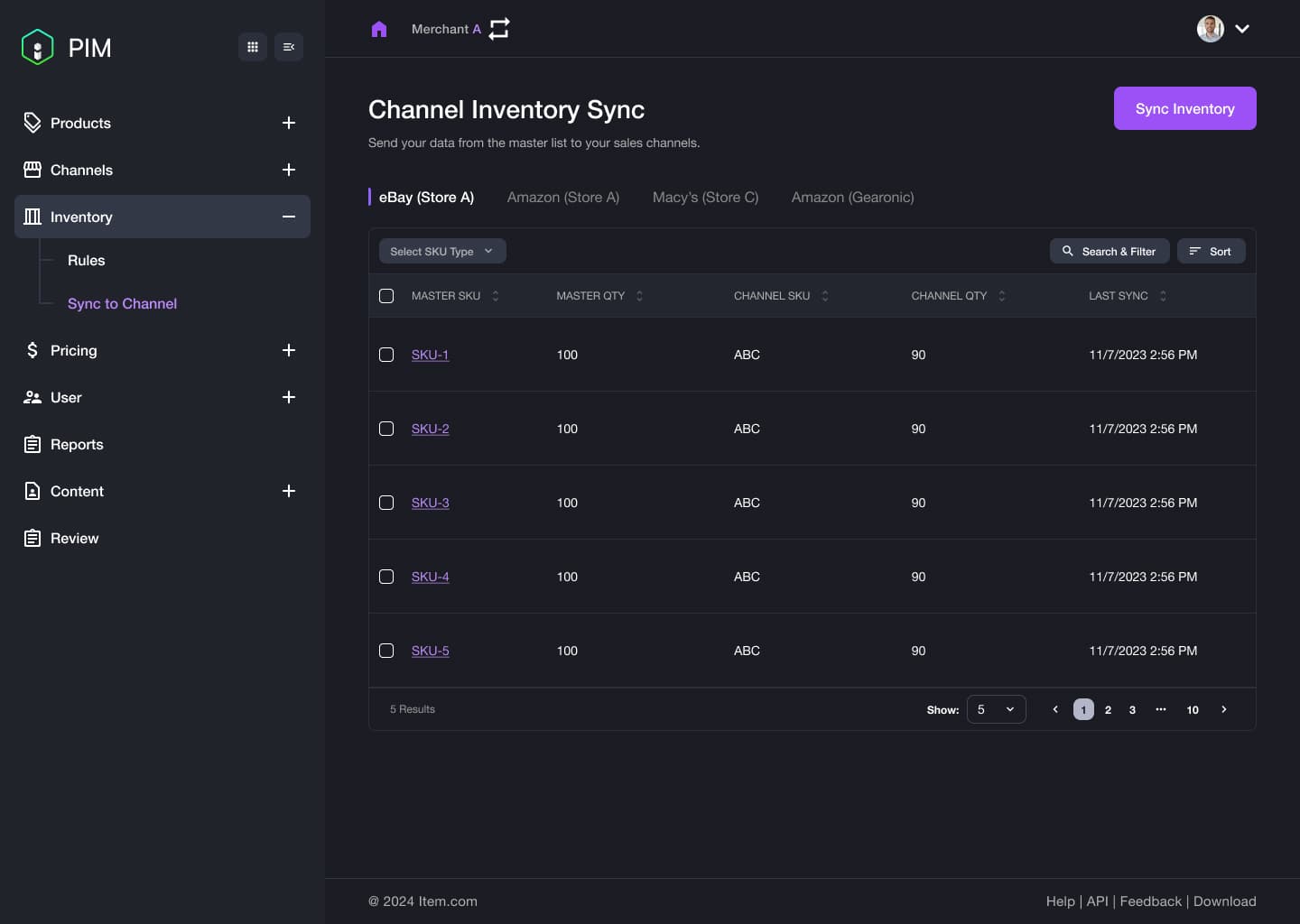The image size is (1300, 924).
Task: Click the PIM hexagon logo
Action: coord(37,47)
